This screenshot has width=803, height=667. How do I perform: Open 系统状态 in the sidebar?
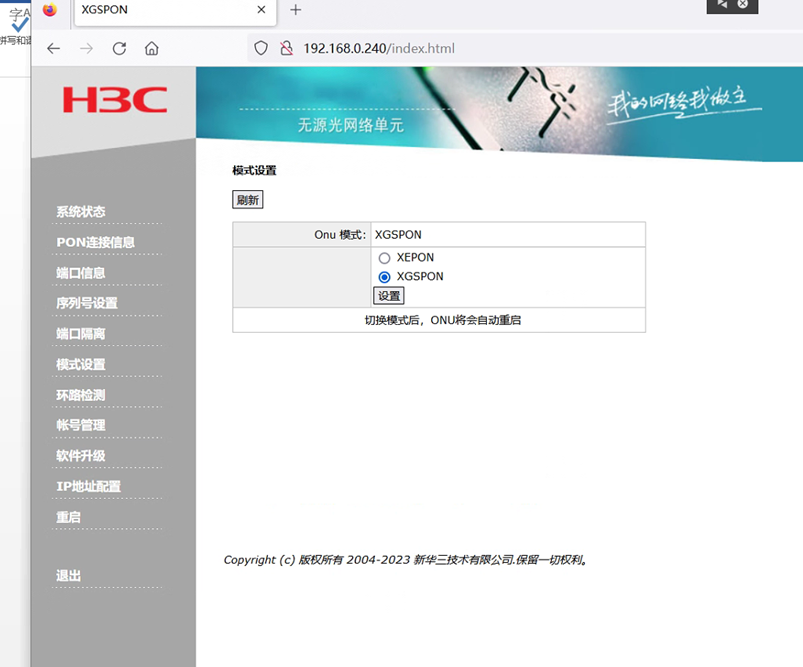(x=81, y=212)
